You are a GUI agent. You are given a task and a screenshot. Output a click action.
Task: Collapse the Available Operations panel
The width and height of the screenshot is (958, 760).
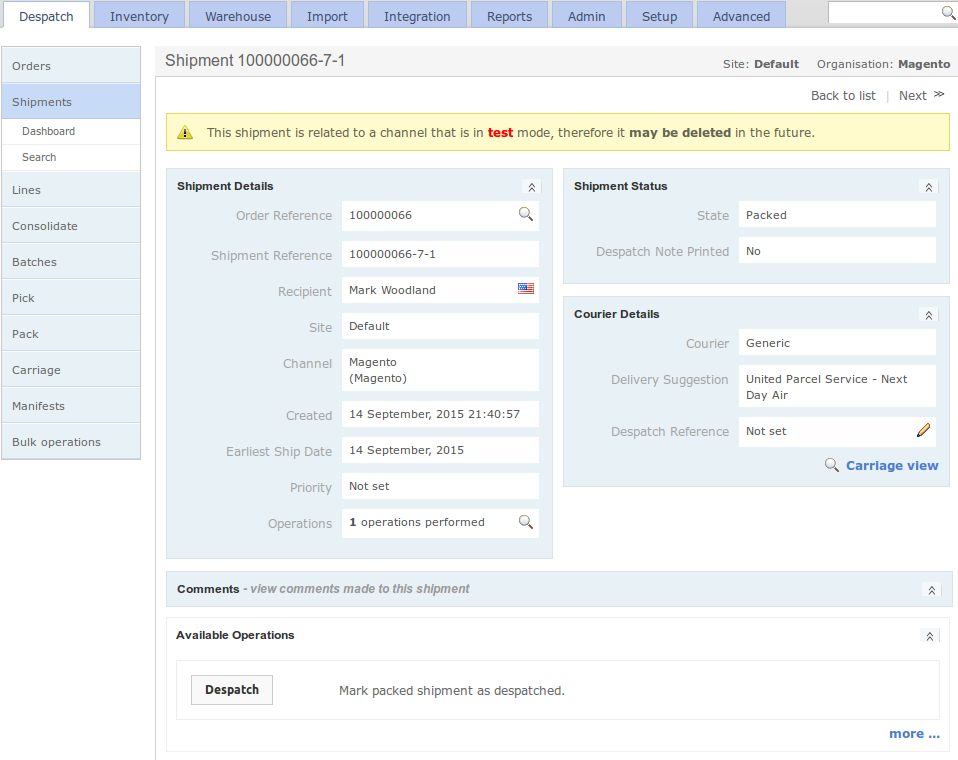coord(930,636)
